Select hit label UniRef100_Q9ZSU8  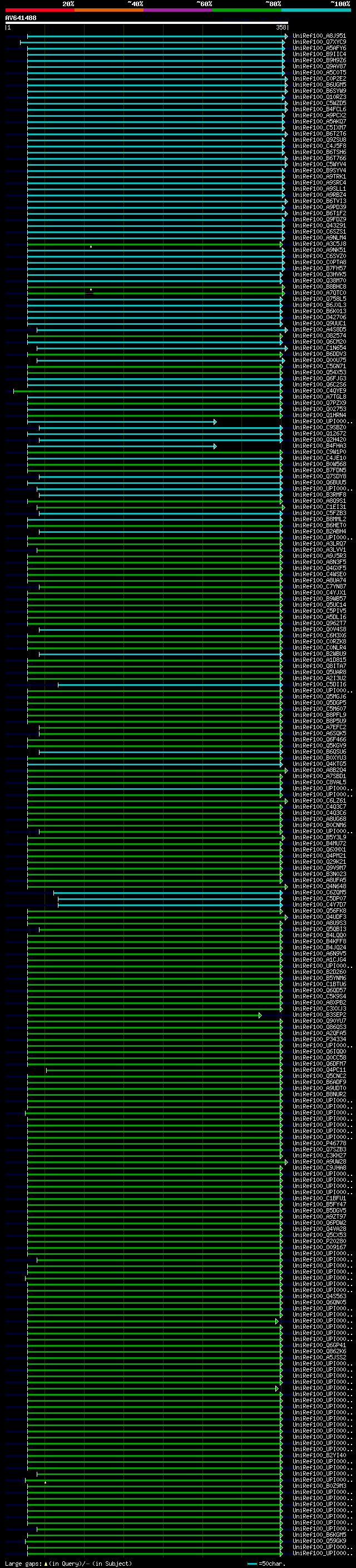[x=319, y=140]
